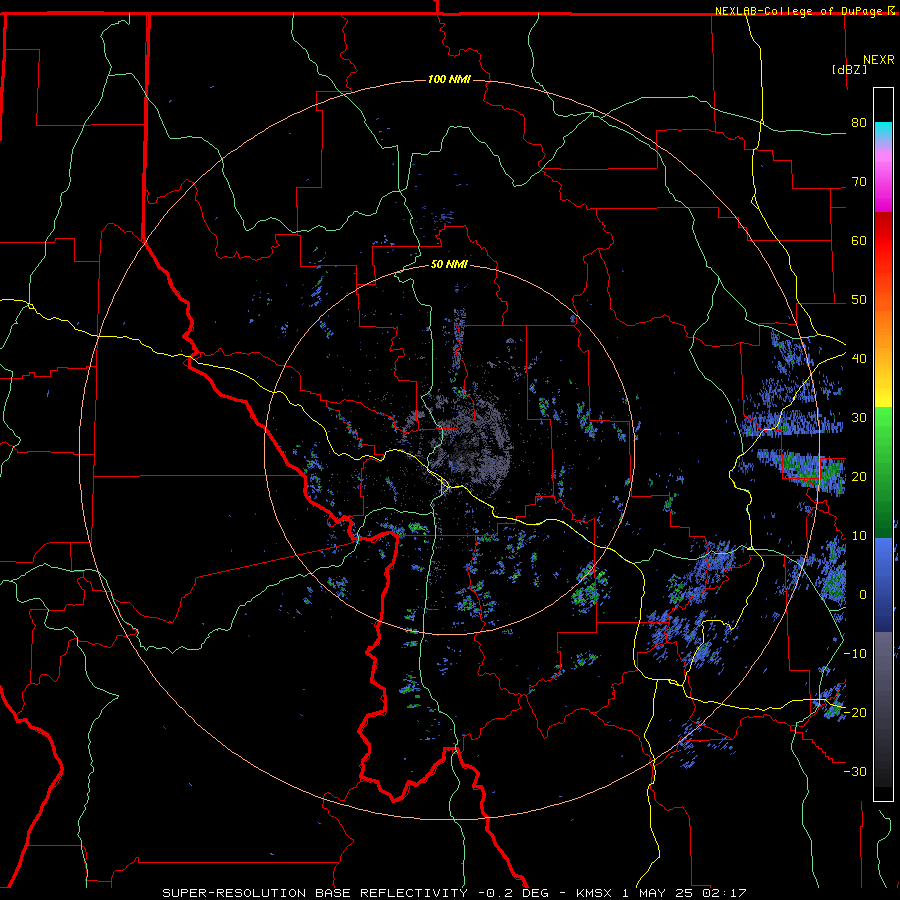Click the 10 dBZ value on the scale

coord(859,536)
